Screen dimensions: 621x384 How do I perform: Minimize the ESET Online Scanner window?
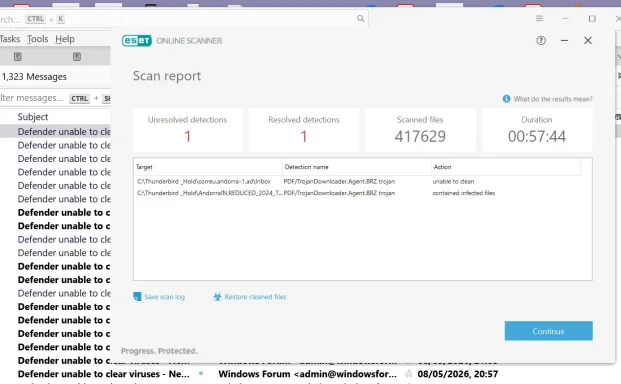564,40
